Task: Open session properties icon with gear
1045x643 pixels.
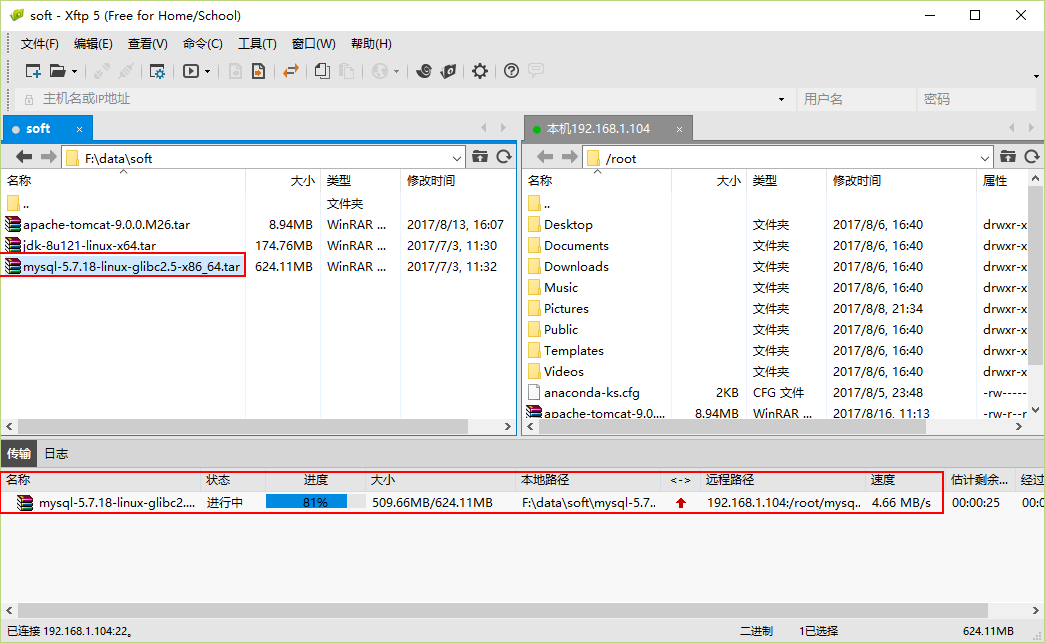Action: (157, 71)
